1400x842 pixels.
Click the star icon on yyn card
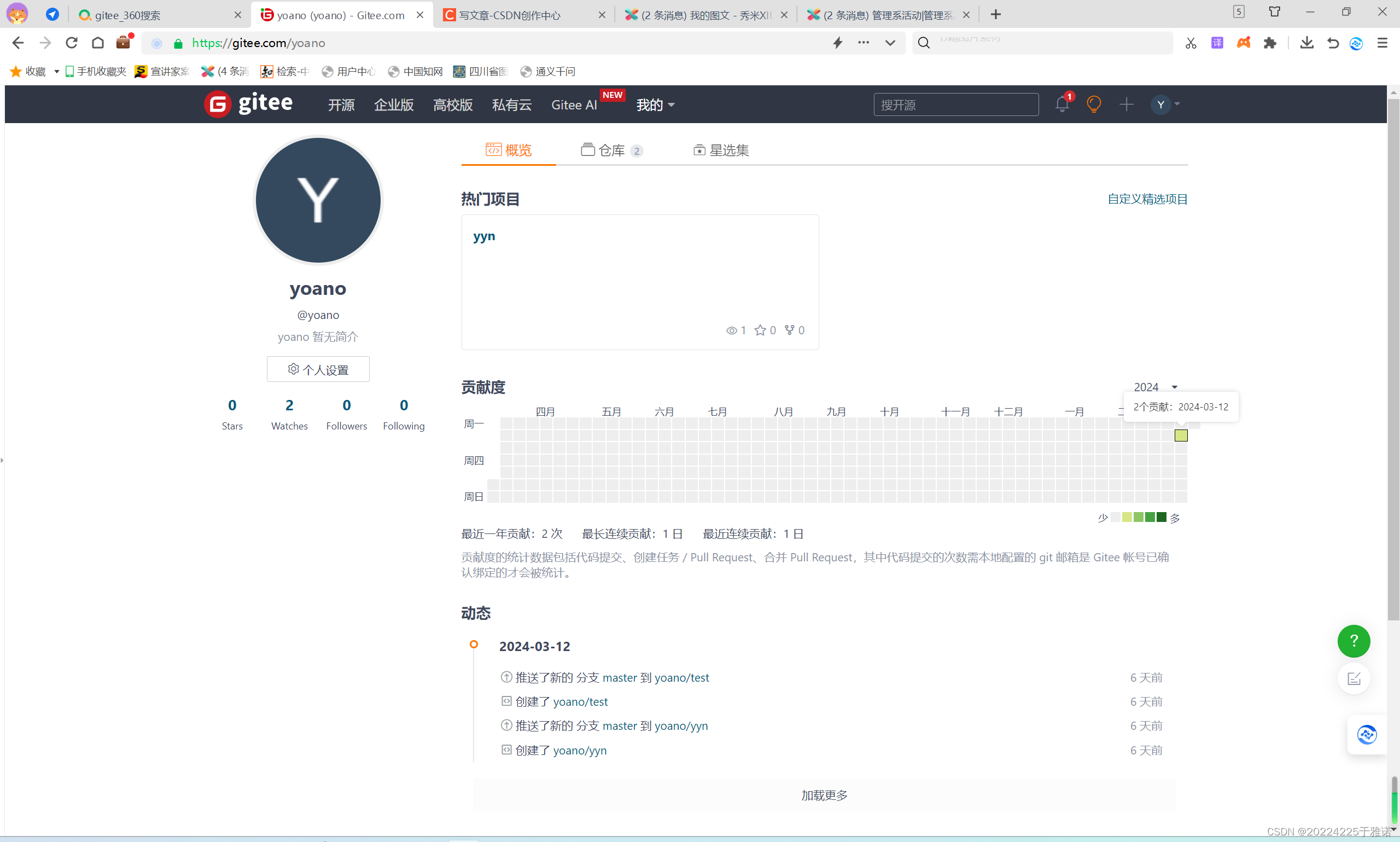(761, 330)
